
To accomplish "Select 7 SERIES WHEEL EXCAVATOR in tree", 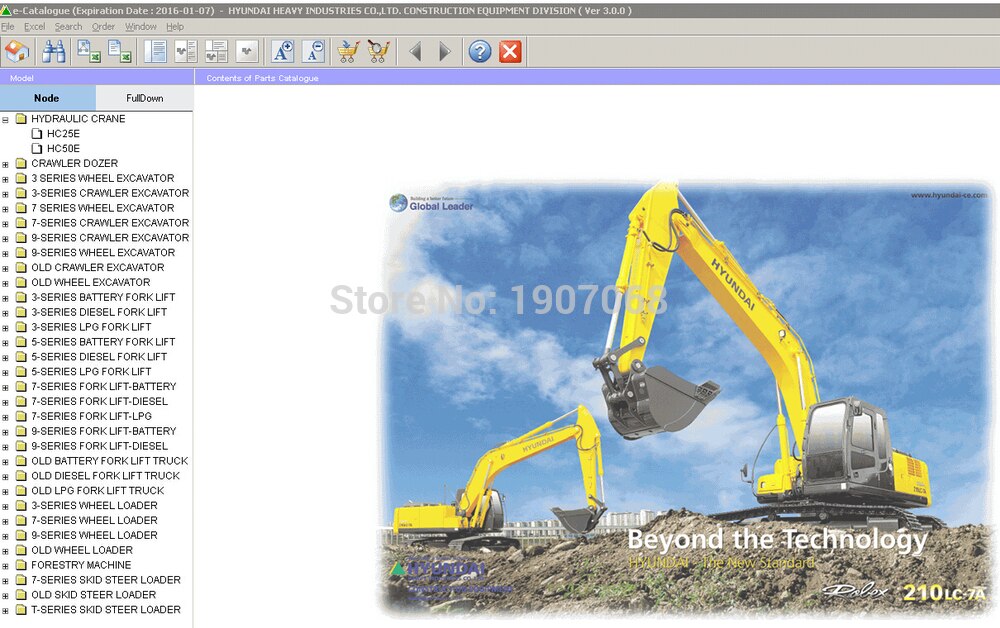I will click(102, 208).
